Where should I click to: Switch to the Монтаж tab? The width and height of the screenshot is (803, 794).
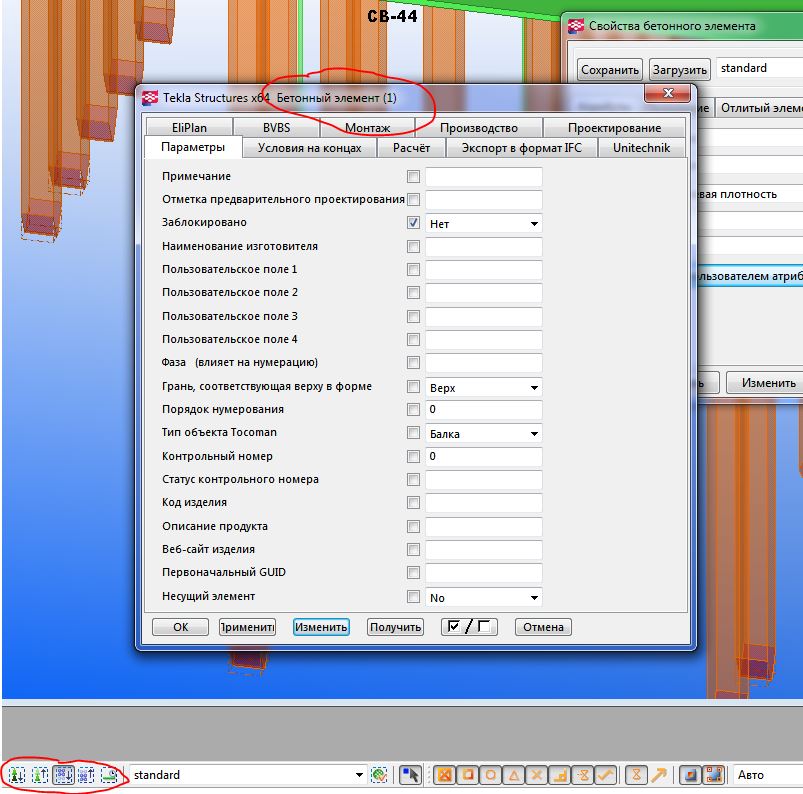[367, 128]
